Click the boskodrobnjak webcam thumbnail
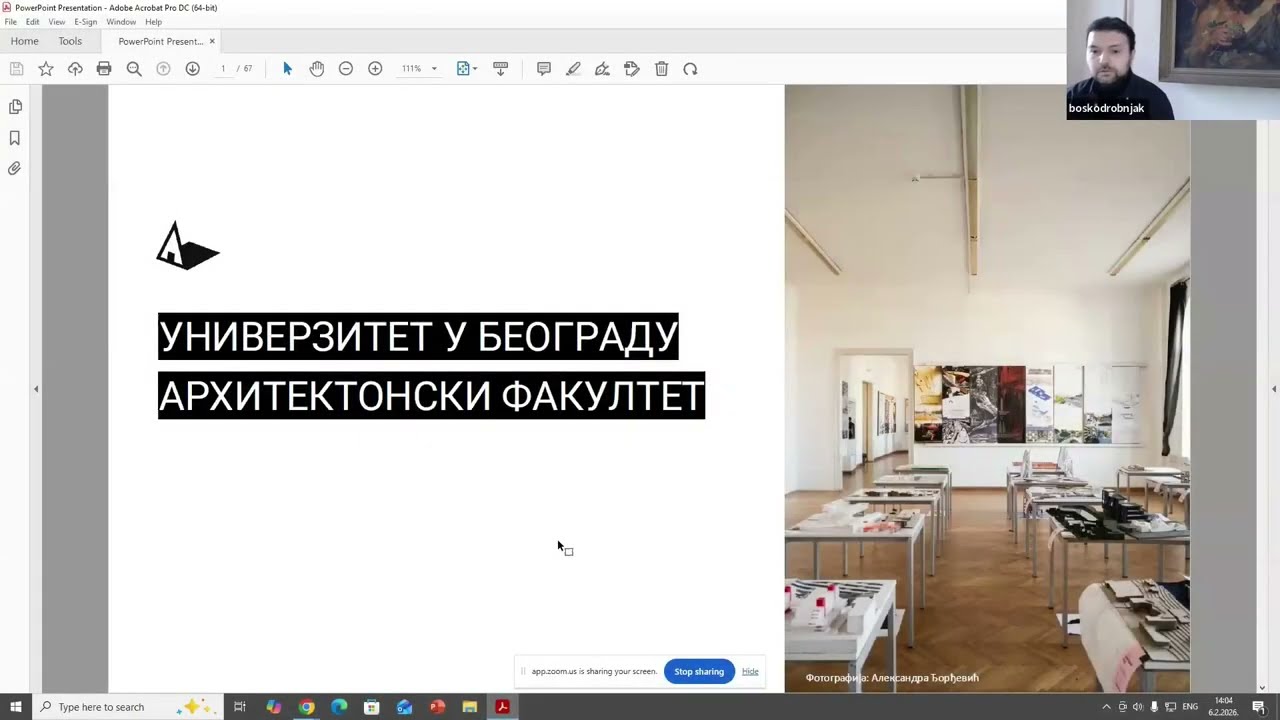Image resolution: width=1280 pixels, height=720 pixels. pyautogui.click(x=1173, y=60)
